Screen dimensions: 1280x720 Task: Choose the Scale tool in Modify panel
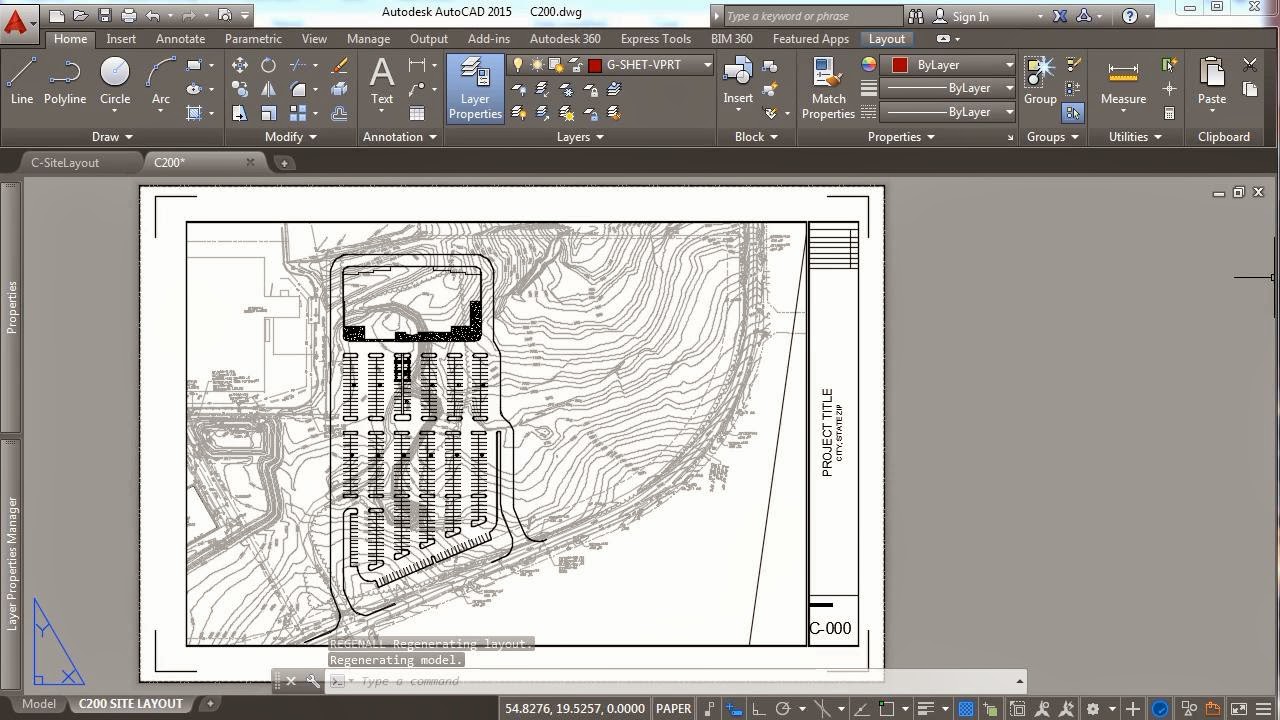click(x=268, y=113)
